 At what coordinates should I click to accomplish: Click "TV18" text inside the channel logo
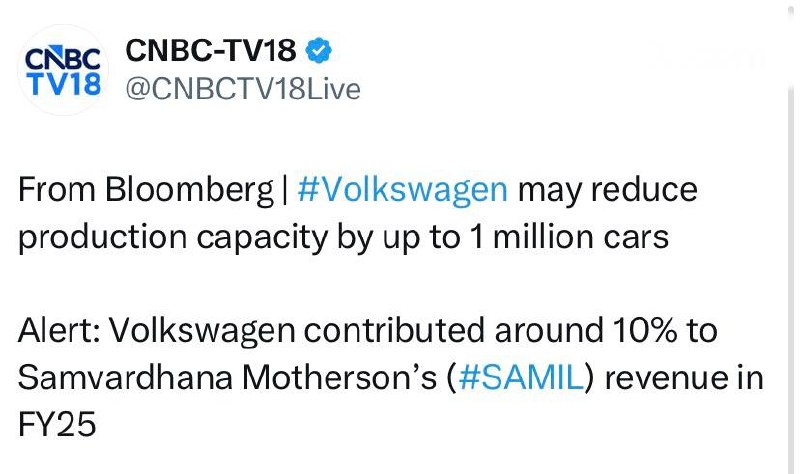point(62,85)
